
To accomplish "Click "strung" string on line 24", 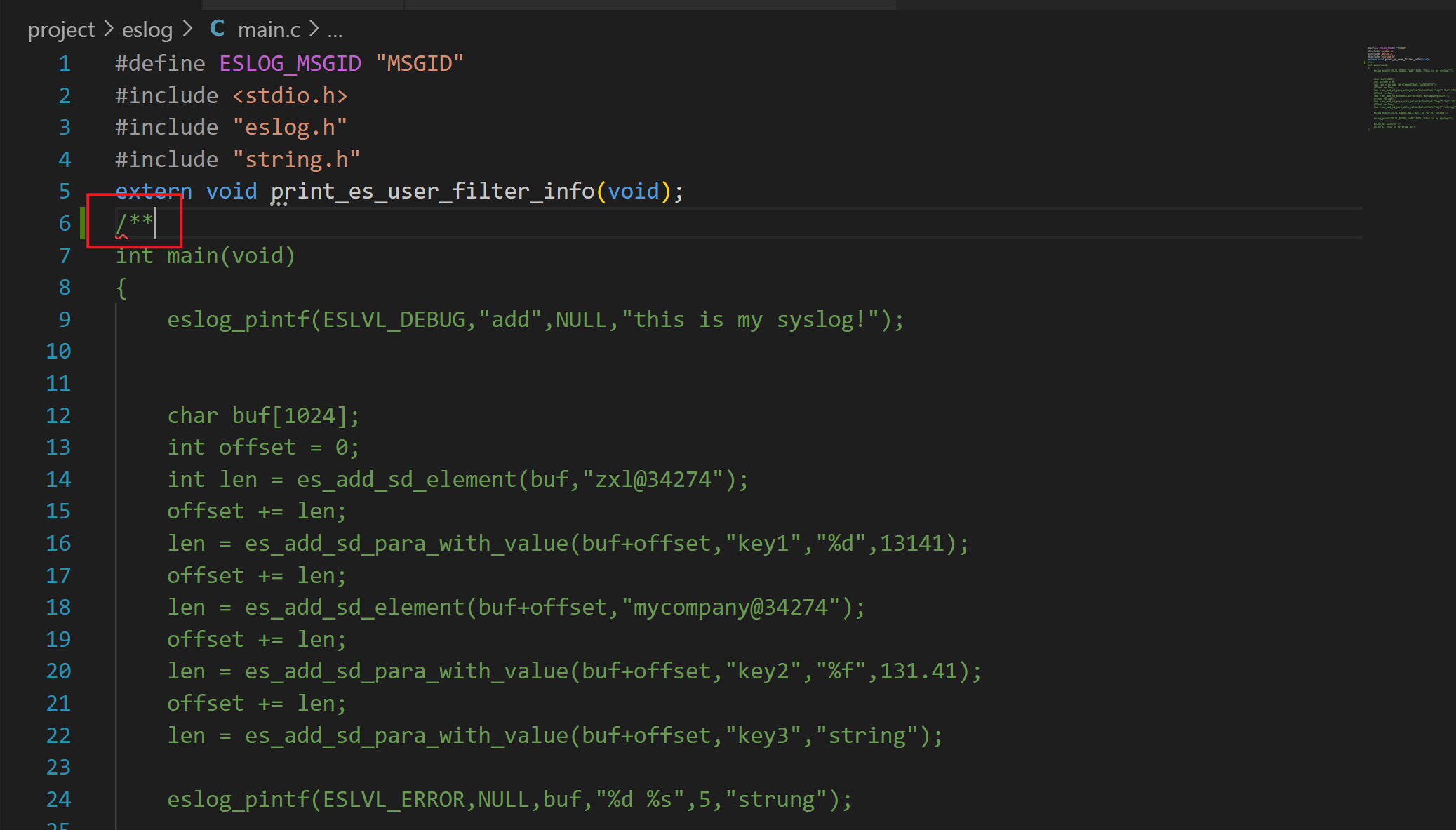I will pos(776,800).
